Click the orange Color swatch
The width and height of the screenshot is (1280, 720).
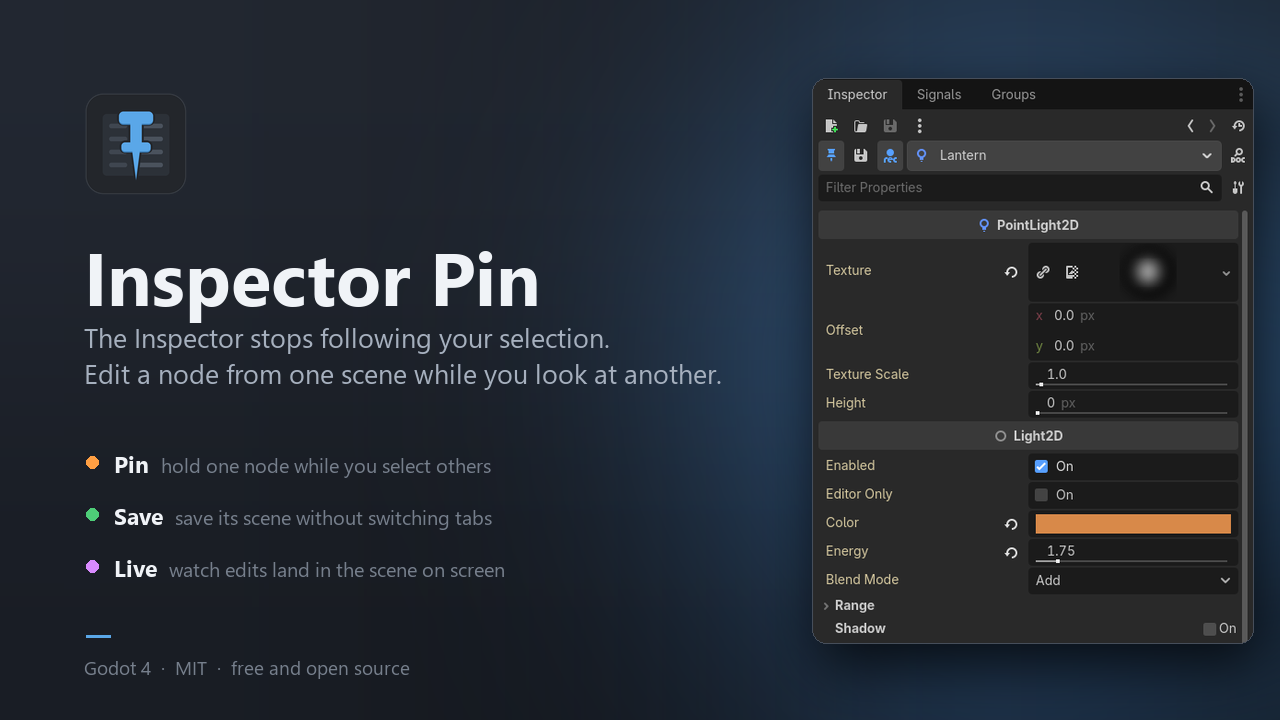(1133, 524)
